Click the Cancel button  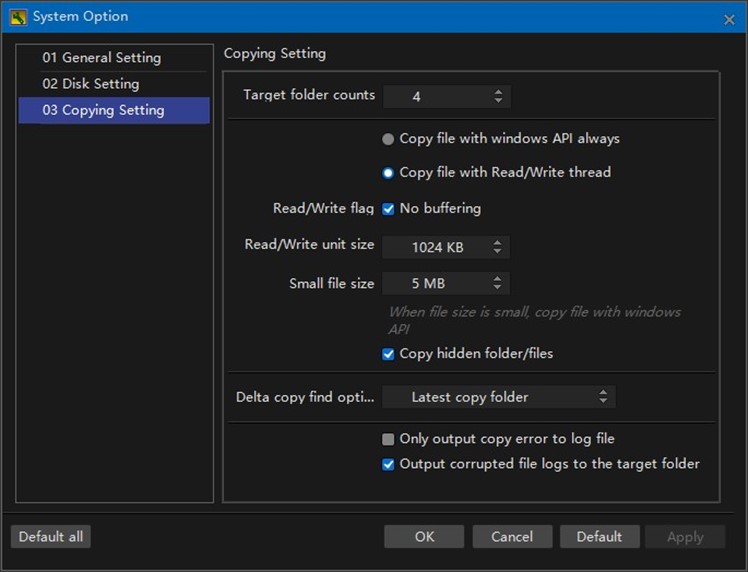(512, 537)
